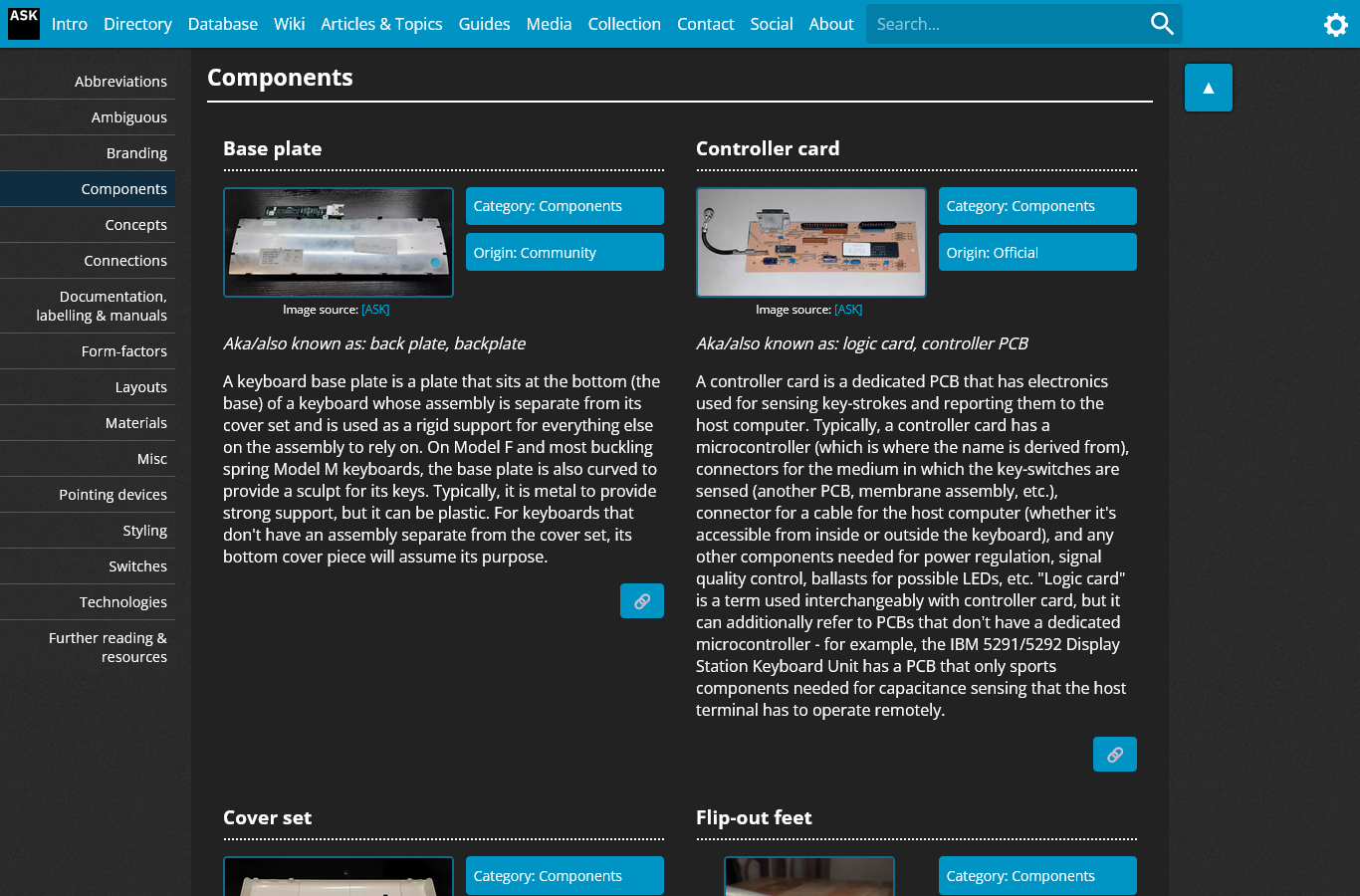Follow the ASK image source link under Base plate
Image resolution: width=1360 pixels, height=896 pixels.
(375, 310)
